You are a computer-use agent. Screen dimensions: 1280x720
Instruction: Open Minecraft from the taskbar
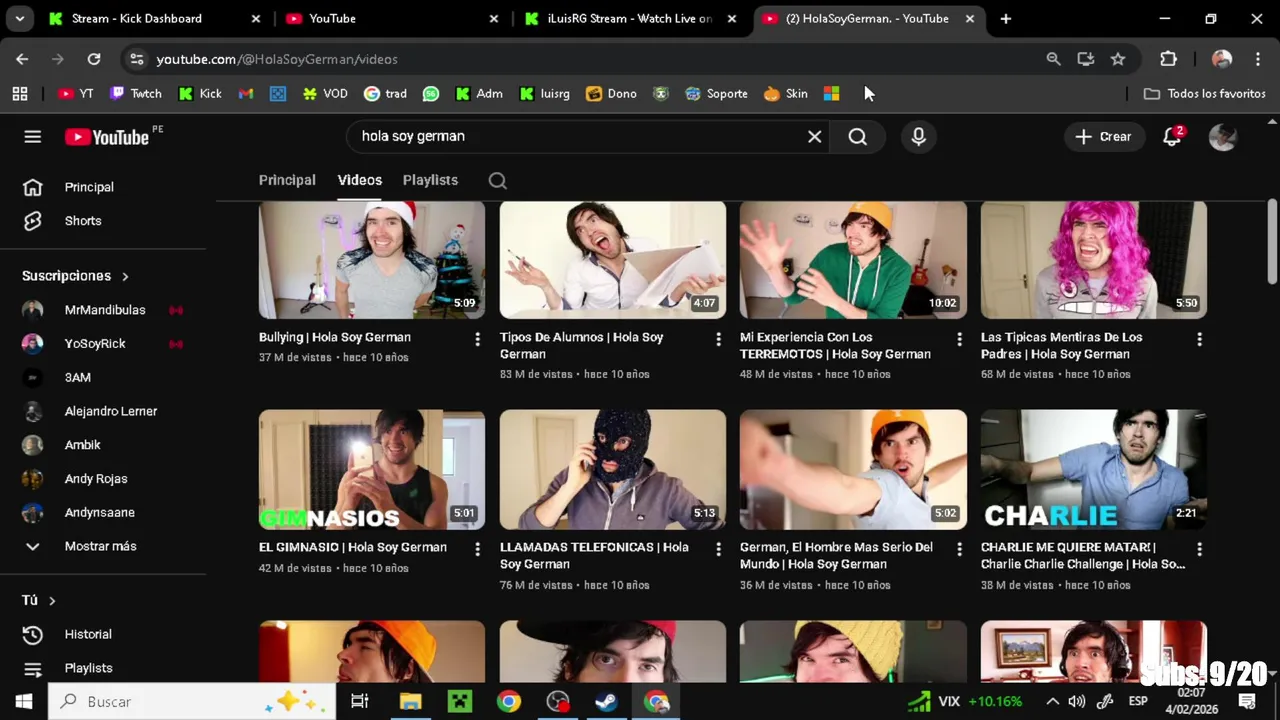(x=459, y=701)
